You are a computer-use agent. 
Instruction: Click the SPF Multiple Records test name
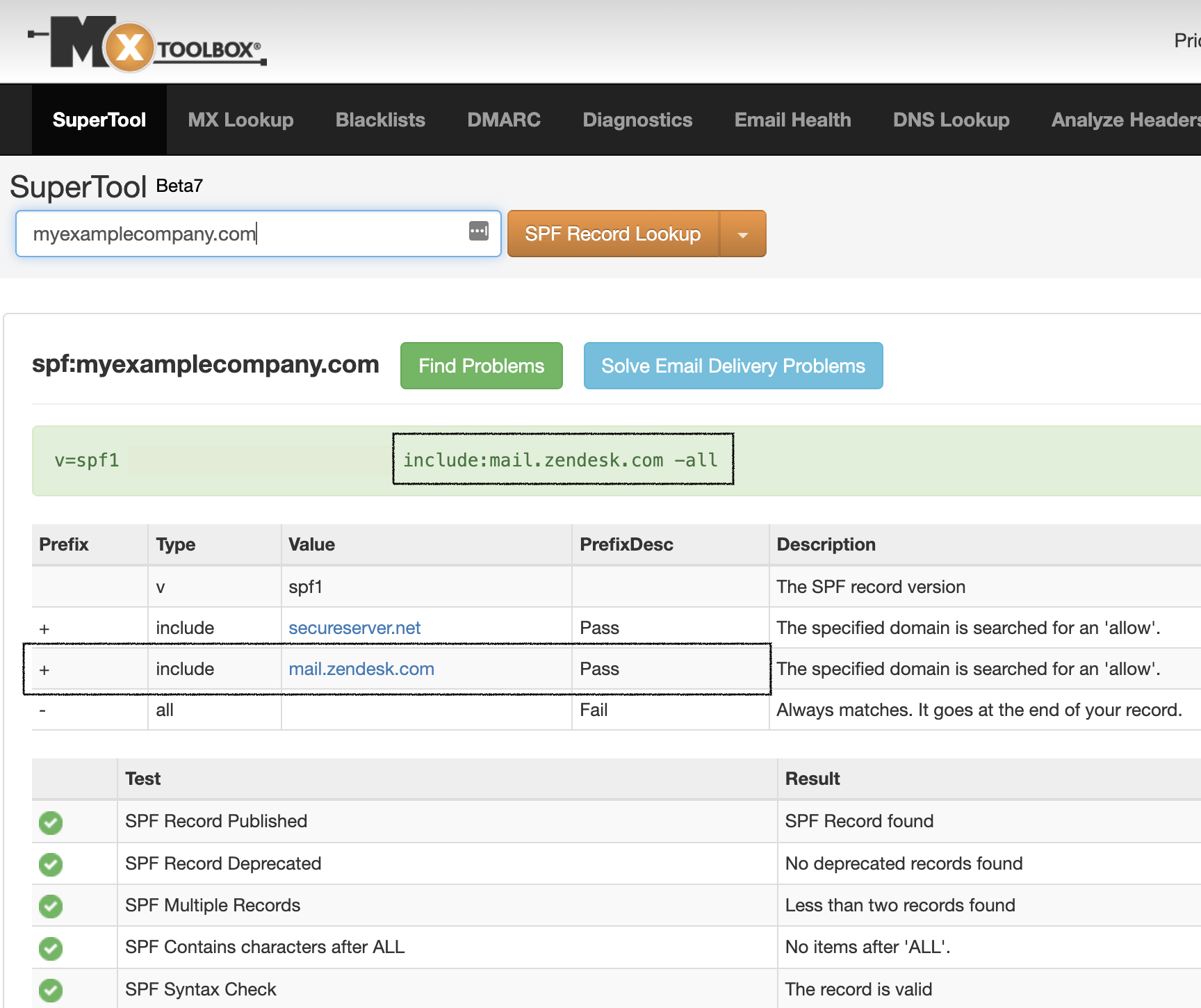coord(213,905)
